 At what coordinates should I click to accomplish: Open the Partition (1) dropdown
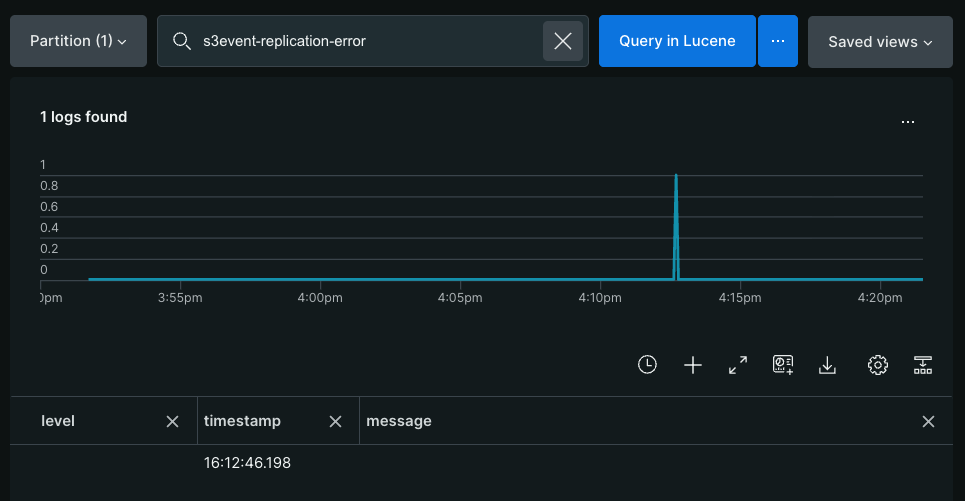[78, 41]
